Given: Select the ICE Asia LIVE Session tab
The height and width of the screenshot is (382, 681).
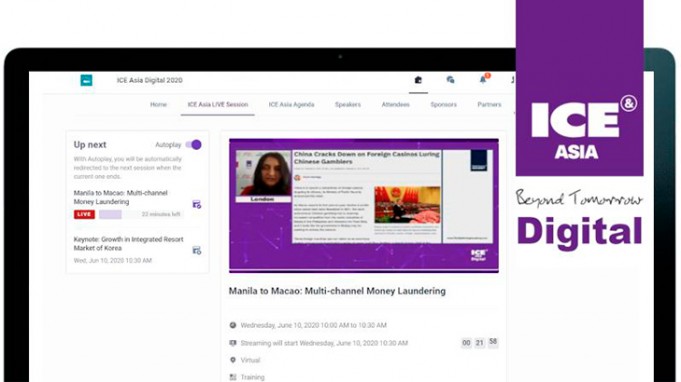Looking at the screenshot, I should click(x=218, y=105).
